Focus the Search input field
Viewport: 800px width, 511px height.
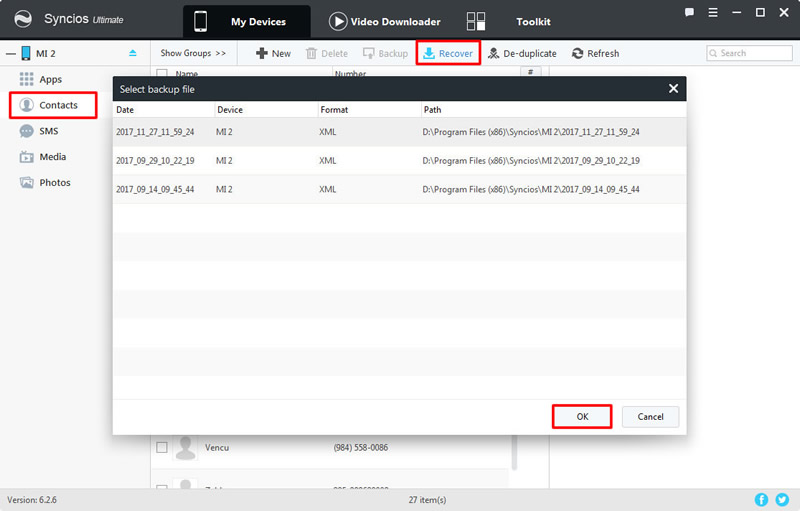coord(749,53)
